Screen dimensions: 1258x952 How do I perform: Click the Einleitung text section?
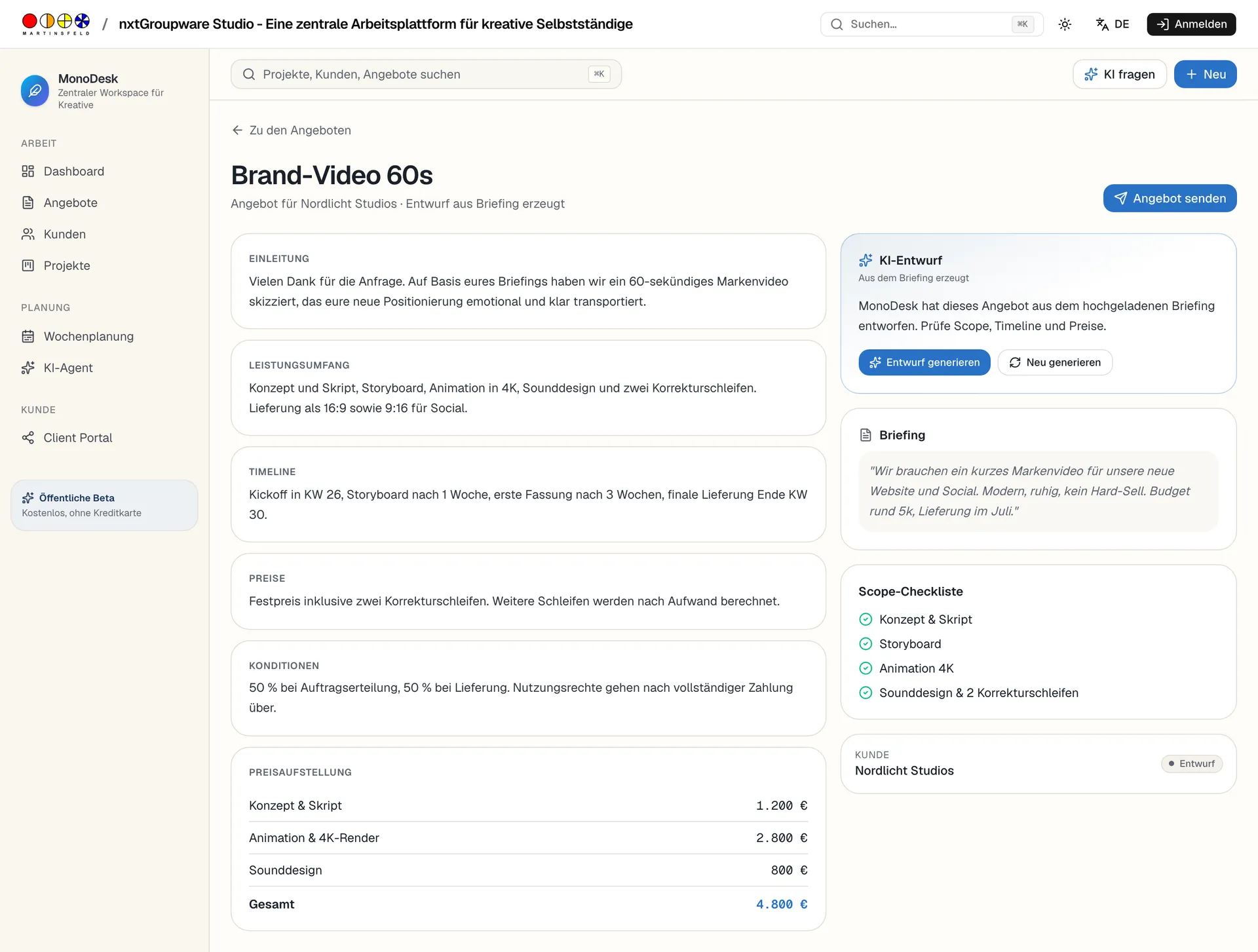coord(528,281)
